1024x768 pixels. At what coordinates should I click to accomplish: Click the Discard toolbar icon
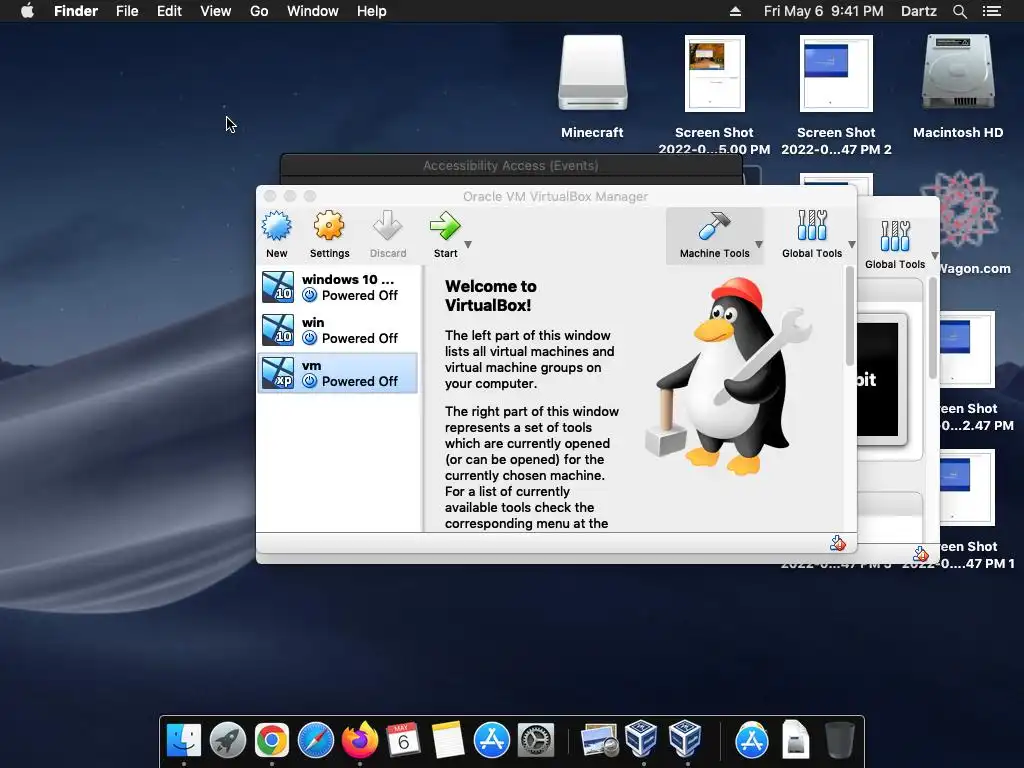tap(387, 234)
